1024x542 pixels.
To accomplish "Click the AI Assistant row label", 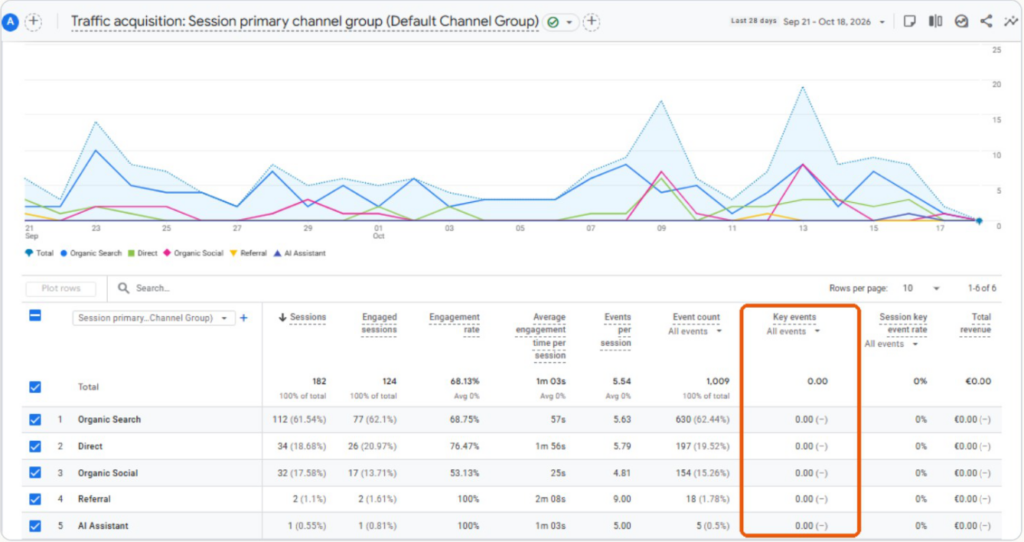I will [103, 526].
